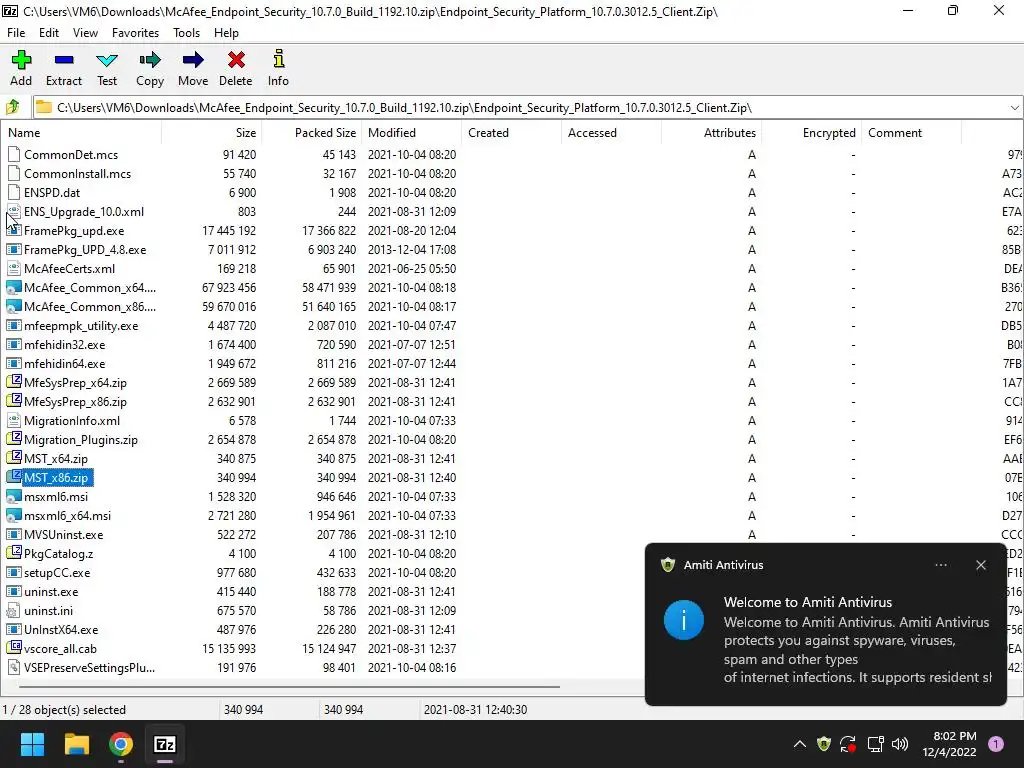This screenshot has width=1024, height=768.
Task: Click the volume tray icon
Action: (900, 744)
